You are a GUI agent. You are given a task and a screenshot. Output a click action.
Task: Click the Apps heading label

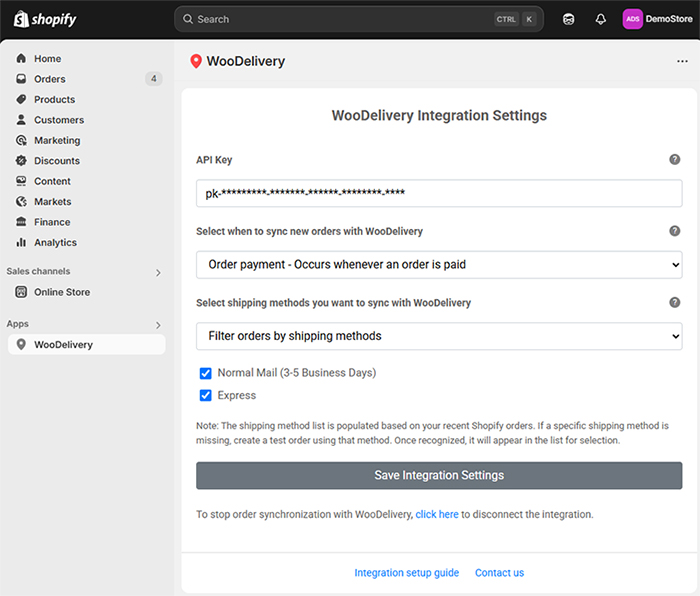click(x=17, y=324)
